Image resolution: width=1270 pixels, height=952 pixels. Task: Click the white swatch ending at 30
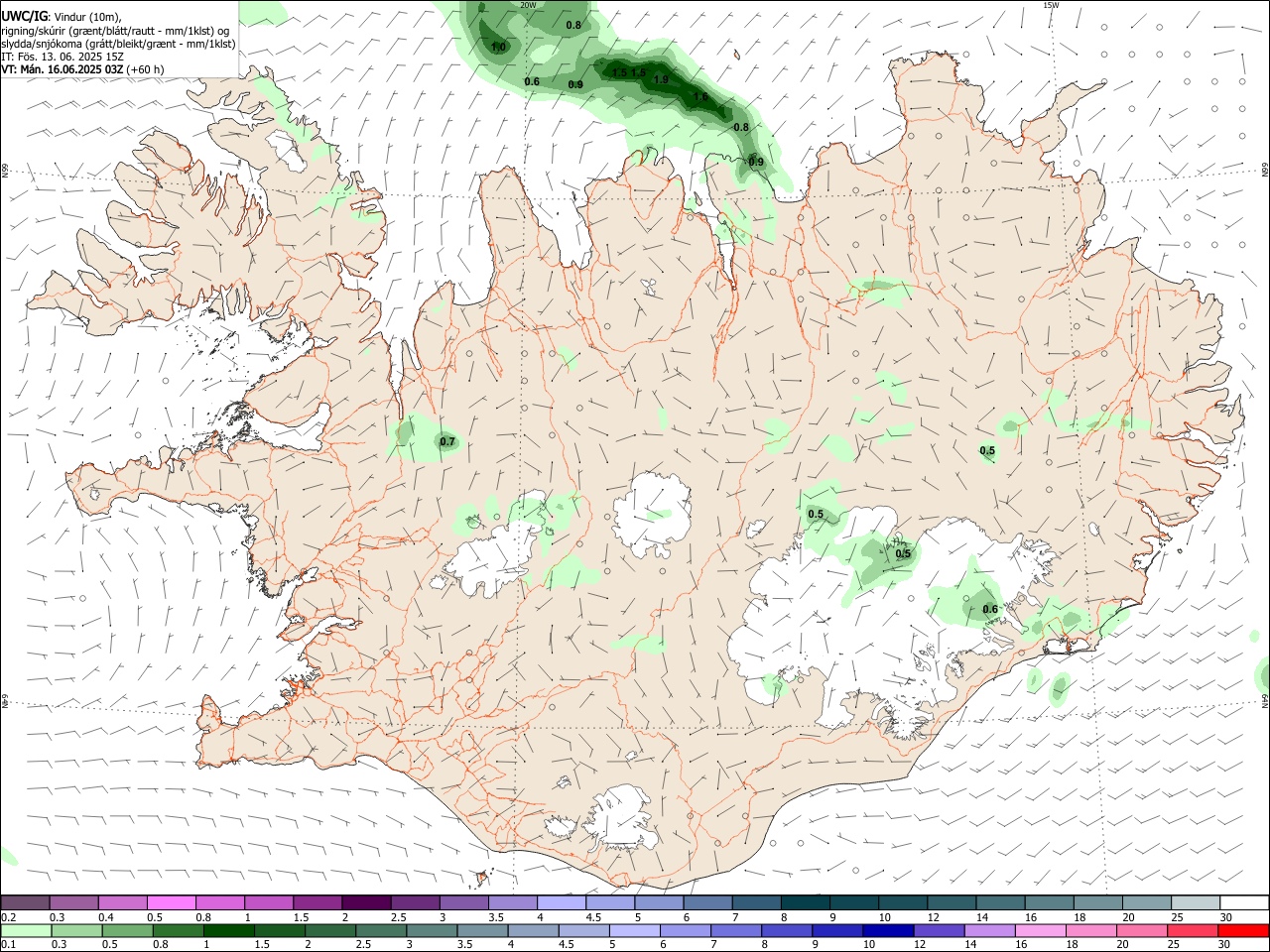1244,903
